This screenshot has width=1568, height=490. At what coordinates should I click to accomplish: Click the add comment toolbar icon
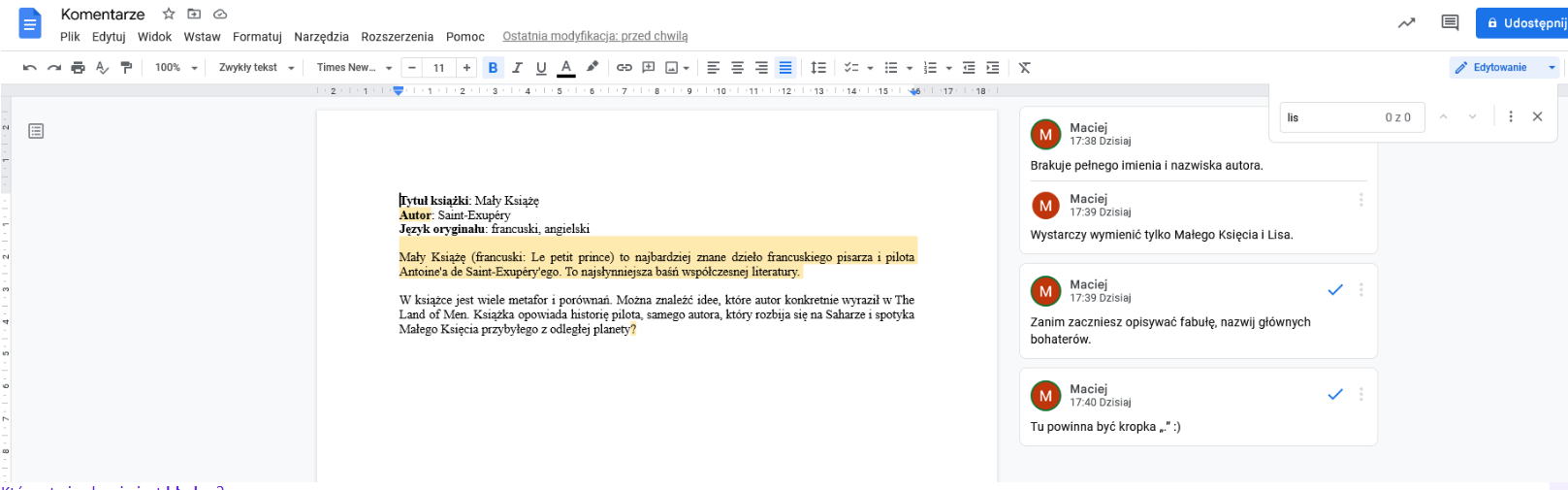click(649, 68)
